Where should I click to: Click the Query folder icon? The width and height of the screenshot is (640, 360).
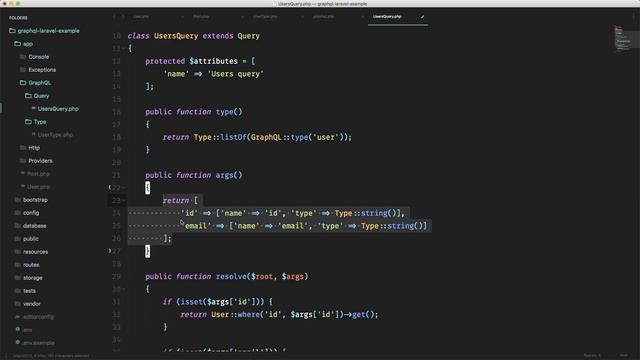28,96
